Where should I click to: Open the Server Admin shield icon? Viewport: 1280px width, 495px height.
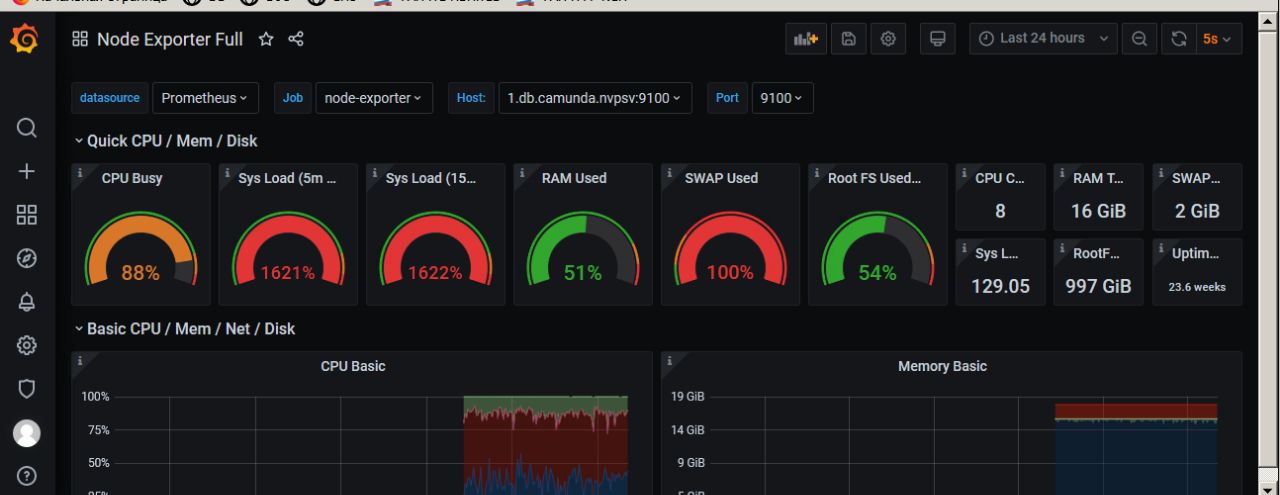pyautogui.click(x=27, y=389)
